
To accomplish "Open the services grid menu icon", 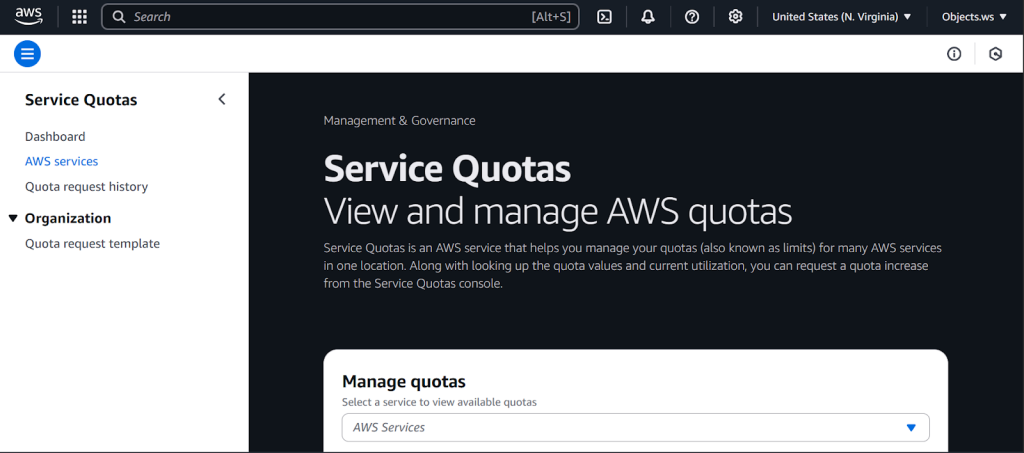I will (80, 17).
